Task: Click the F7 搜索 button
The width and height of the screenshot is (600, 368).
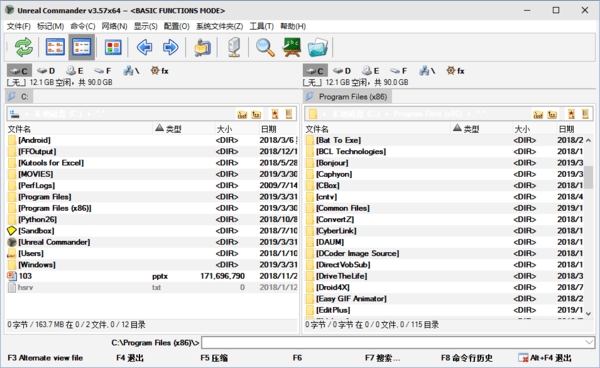Action: click(x=382, y=358)
